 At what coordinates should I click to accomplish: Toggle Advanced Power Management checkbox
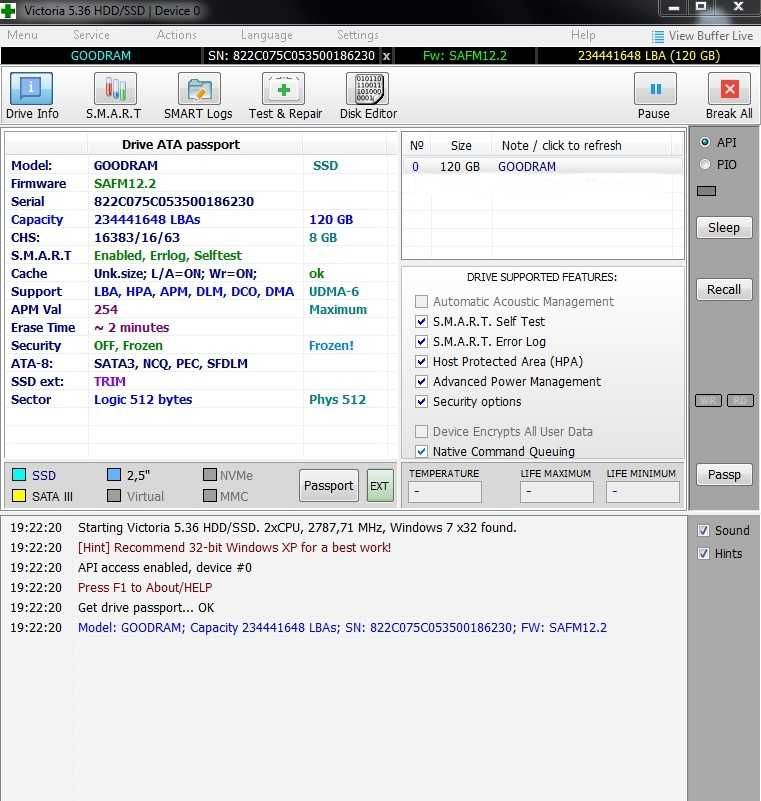coord(421,382)
